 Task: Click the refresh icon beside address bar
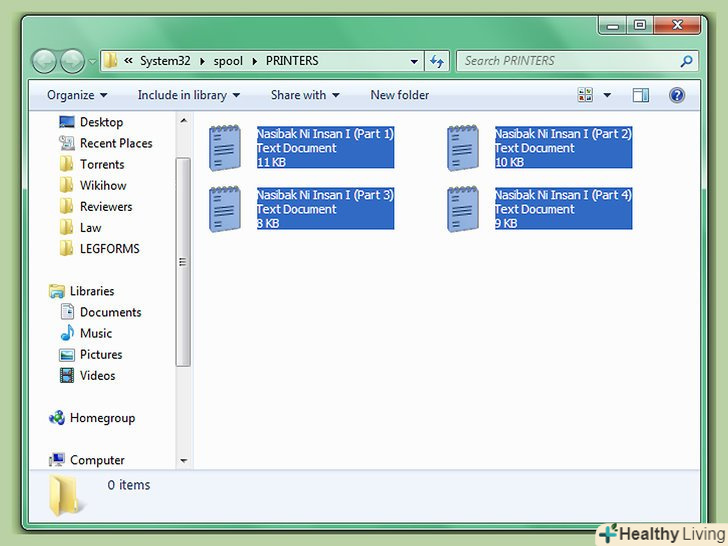[437, 61]
